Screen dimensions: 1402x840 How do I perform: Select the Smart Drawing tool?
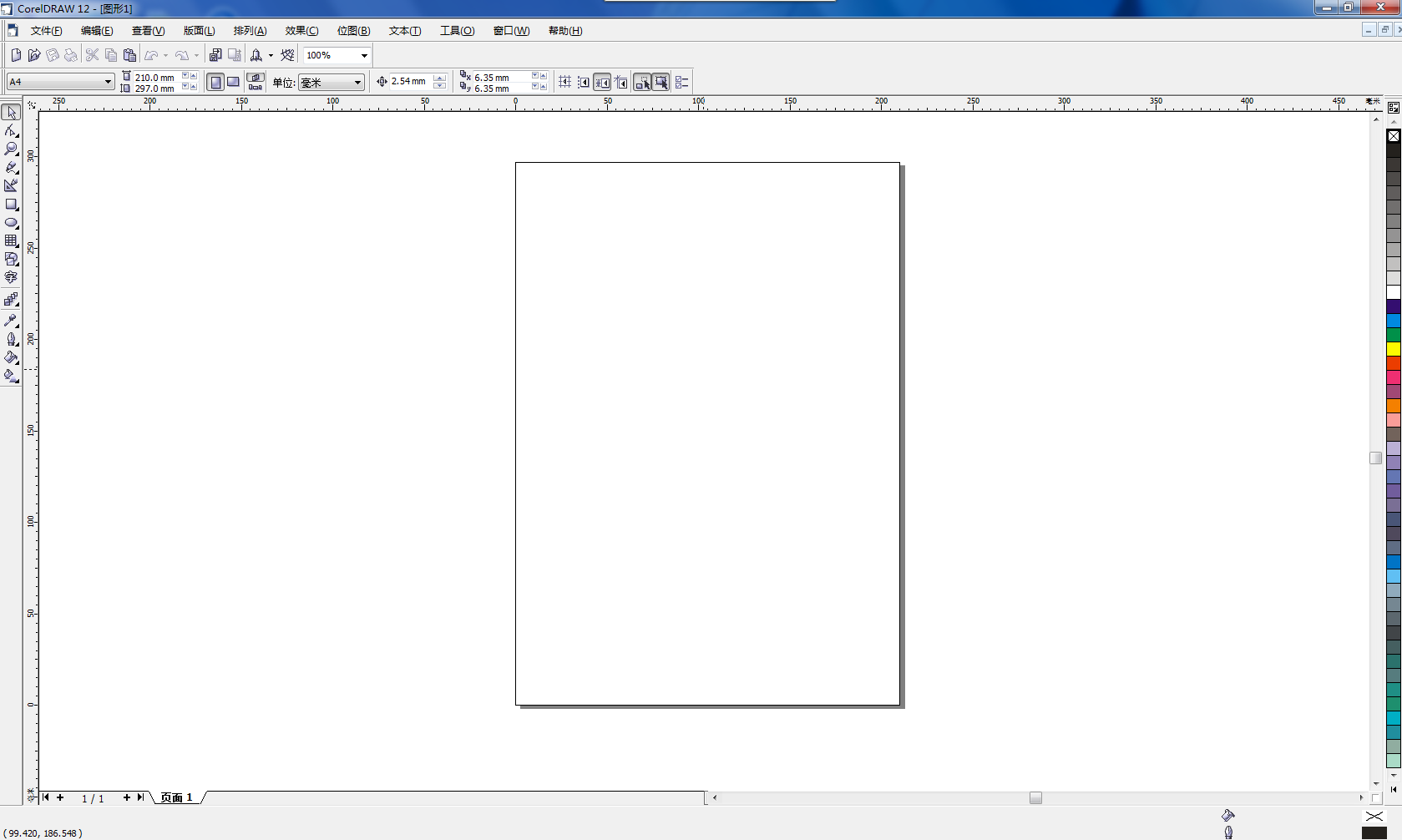click(12, 186)
